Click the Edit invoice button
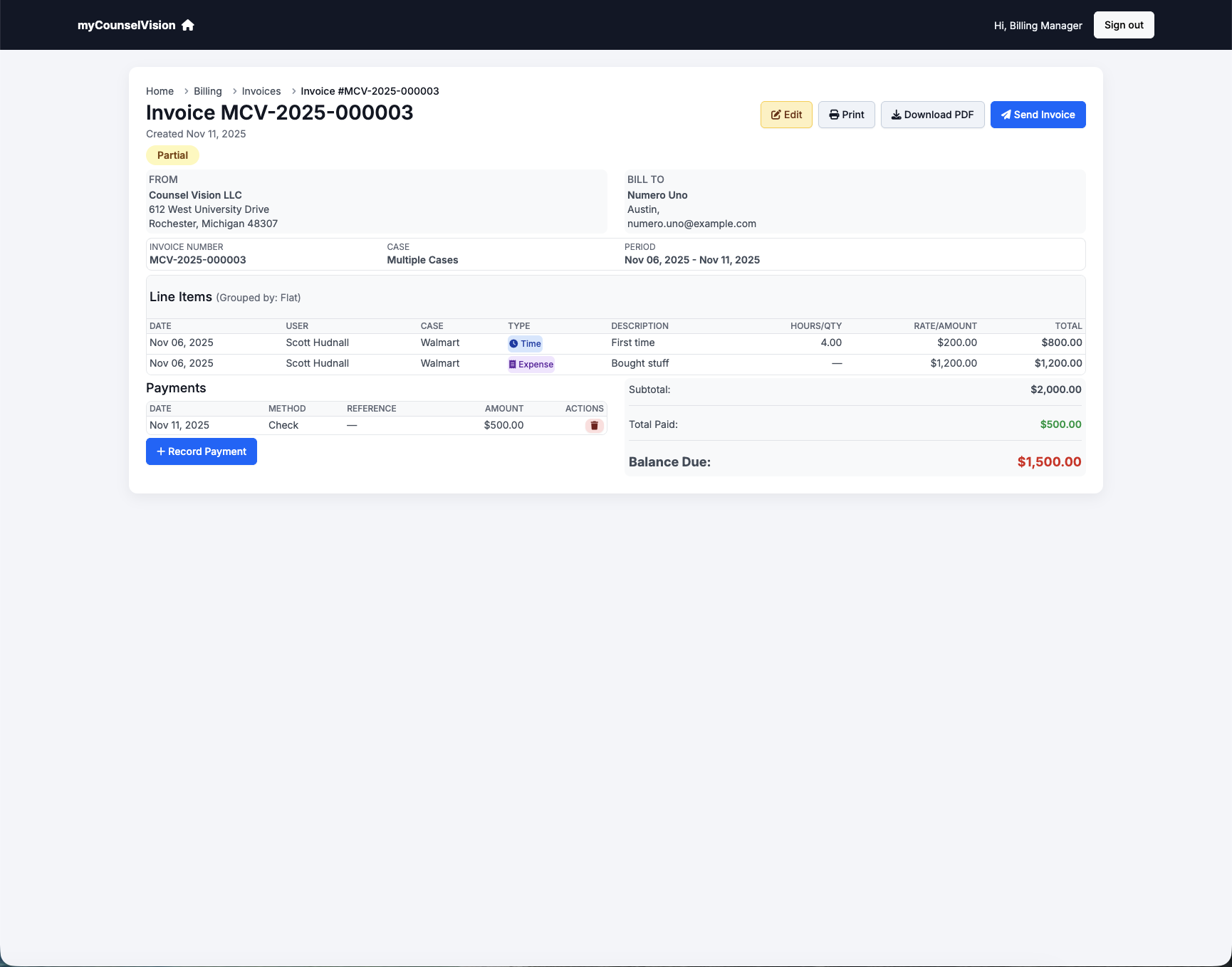The height and width of the screenshot is (967, 1232). click(786, 115)
